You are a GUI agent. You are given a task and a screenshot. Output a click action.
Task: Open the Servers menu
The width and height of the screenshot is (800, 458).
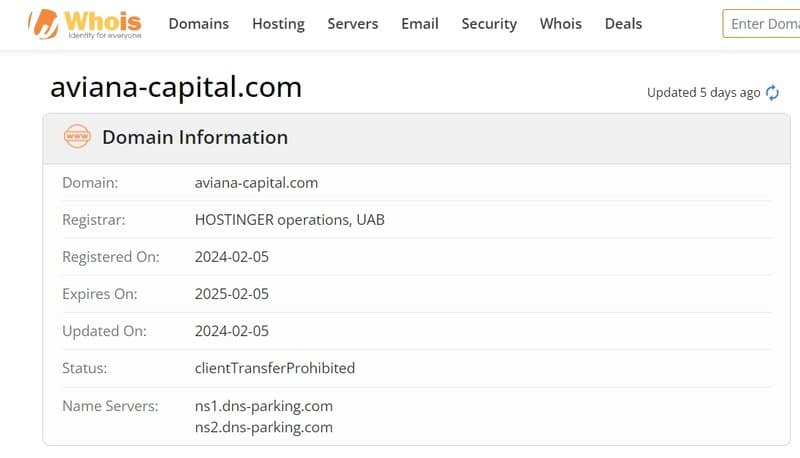(353, 24)
